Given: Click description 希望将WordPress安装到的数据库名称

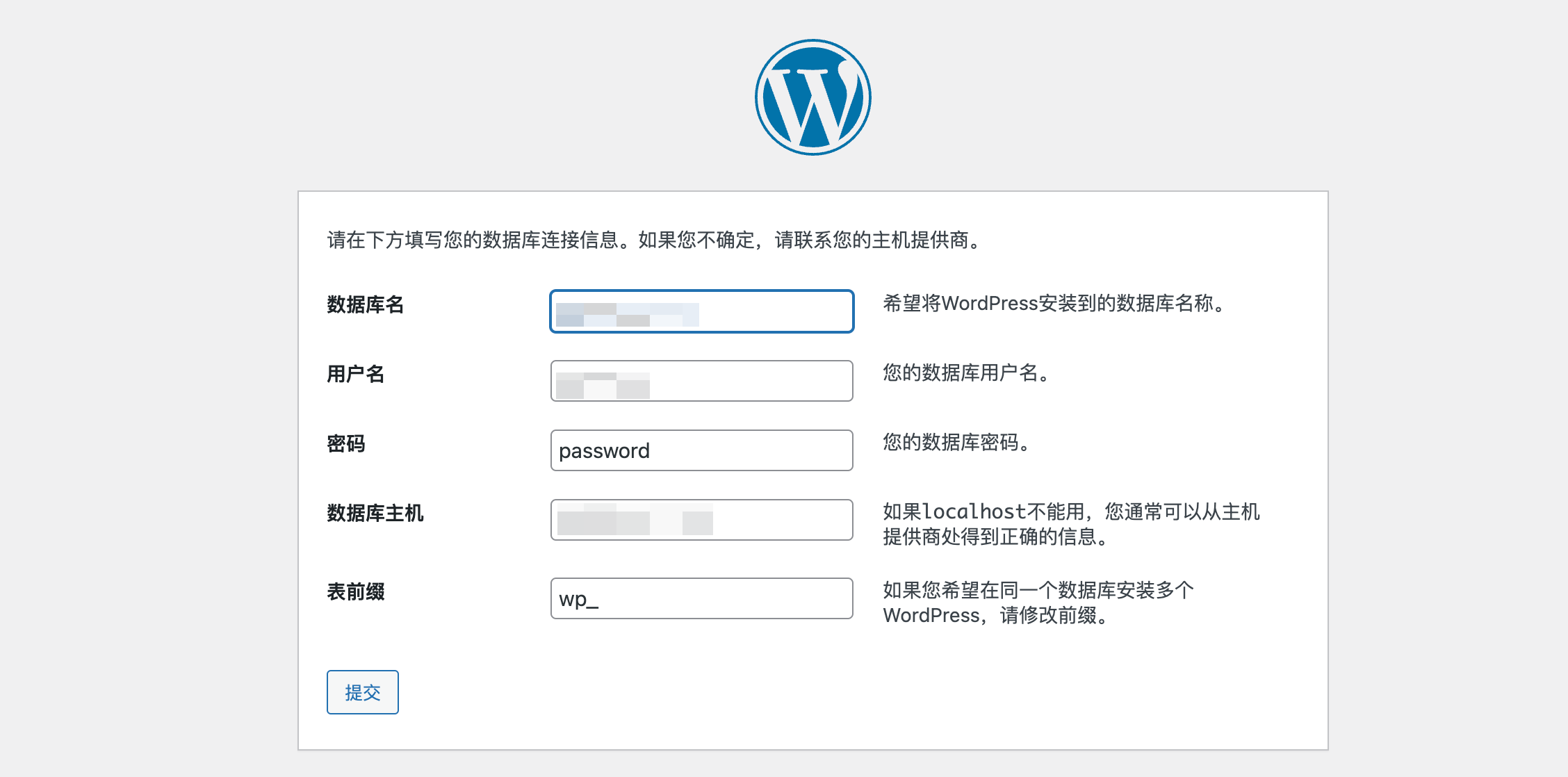Looking at the screenshot, I should click(1054, 303).
